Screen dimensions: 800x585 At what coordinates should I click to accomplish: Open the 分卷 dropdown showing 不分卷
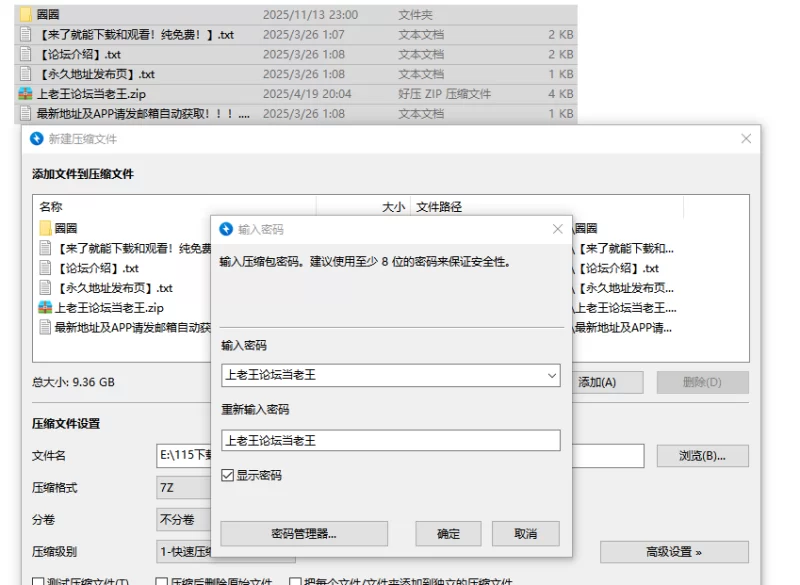pos(183,520)
